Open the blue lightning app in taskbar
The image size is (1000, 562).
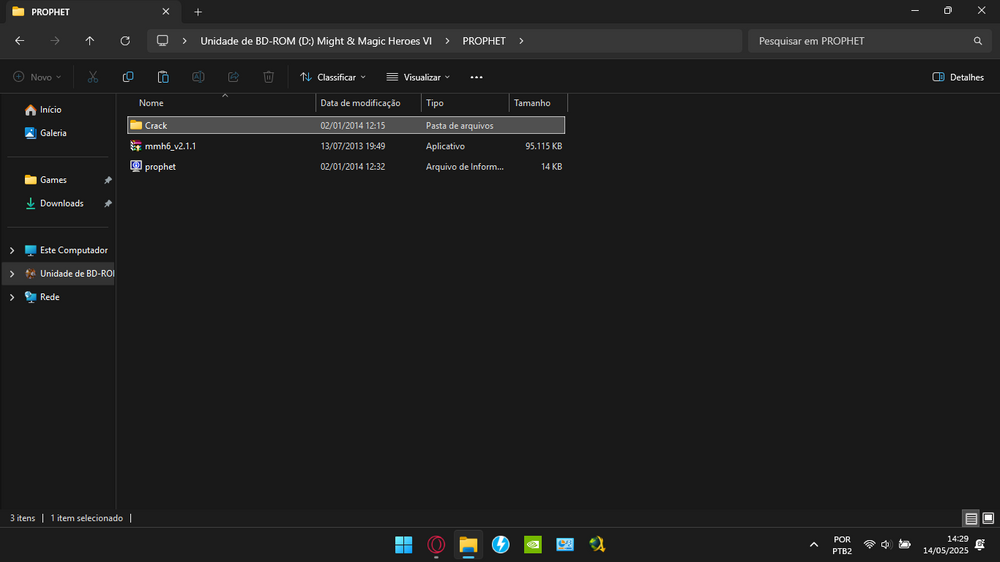(x=501, y=545)
